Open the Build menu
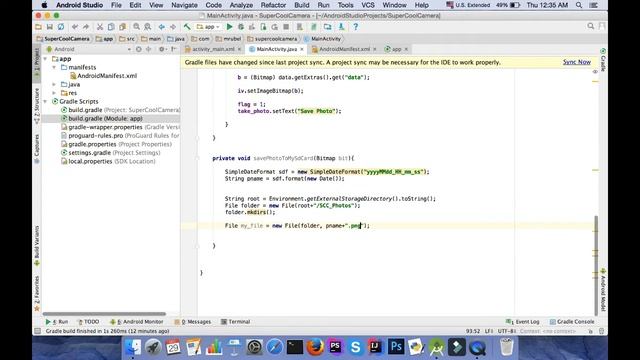Image resolution: width=640 pixels, height=360 pixels. coord(302,5)
